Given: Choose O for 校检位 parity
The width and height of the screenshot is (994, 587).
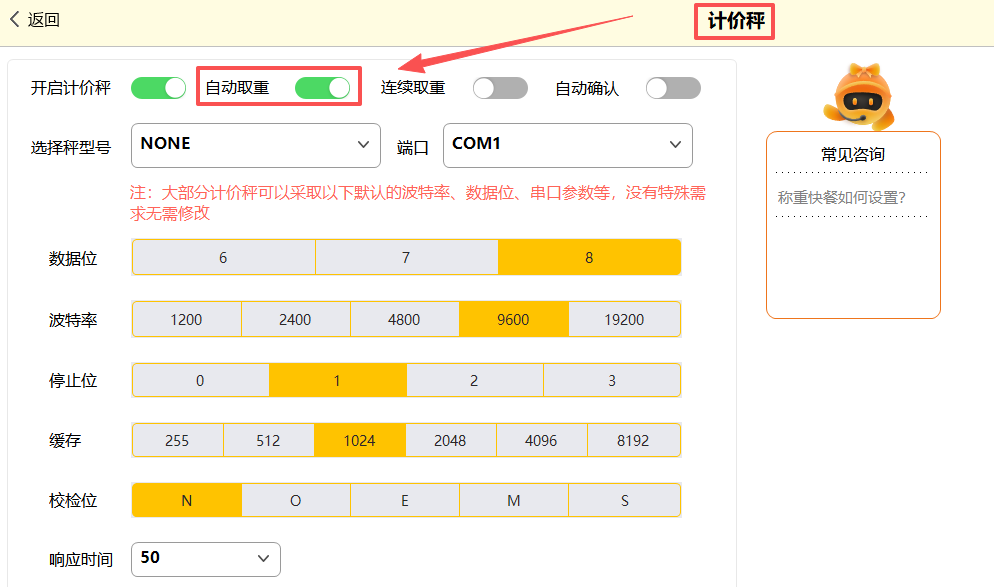Looking at the screenshot, I should (x=296, y=500).
